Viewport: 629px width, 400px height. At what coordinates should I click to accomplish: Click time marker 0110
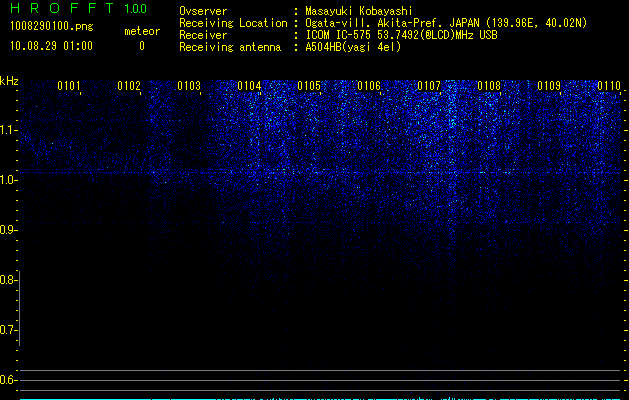coord(609,86)
